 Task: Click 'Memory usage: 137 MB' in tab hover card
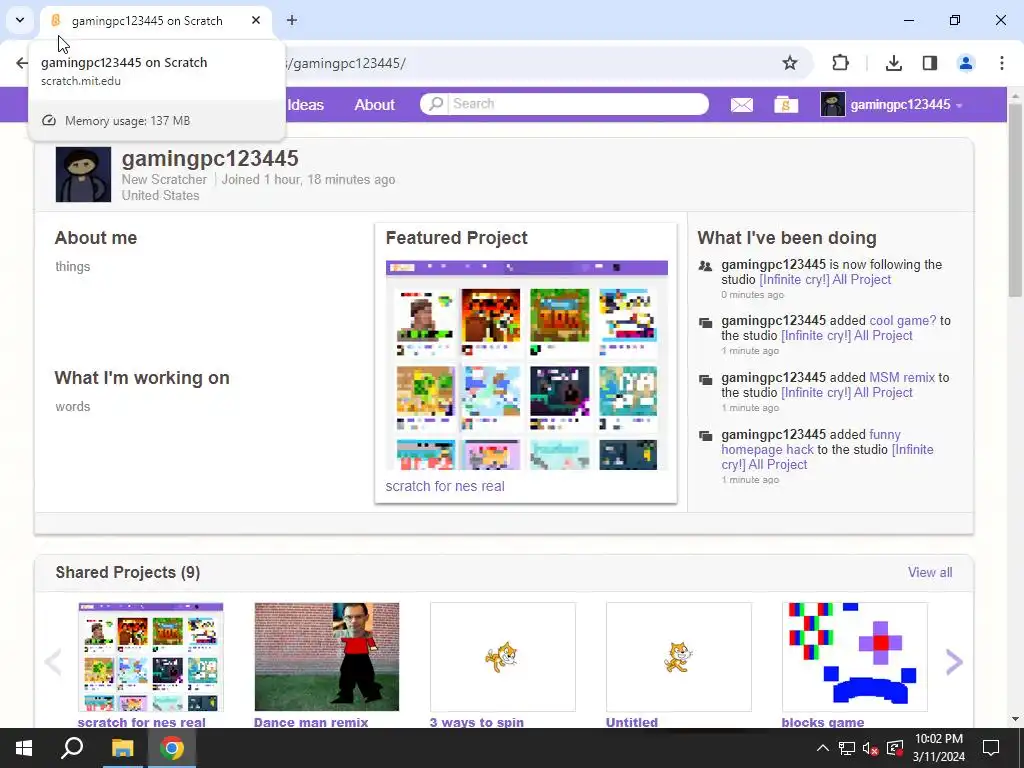coord(127,121)
